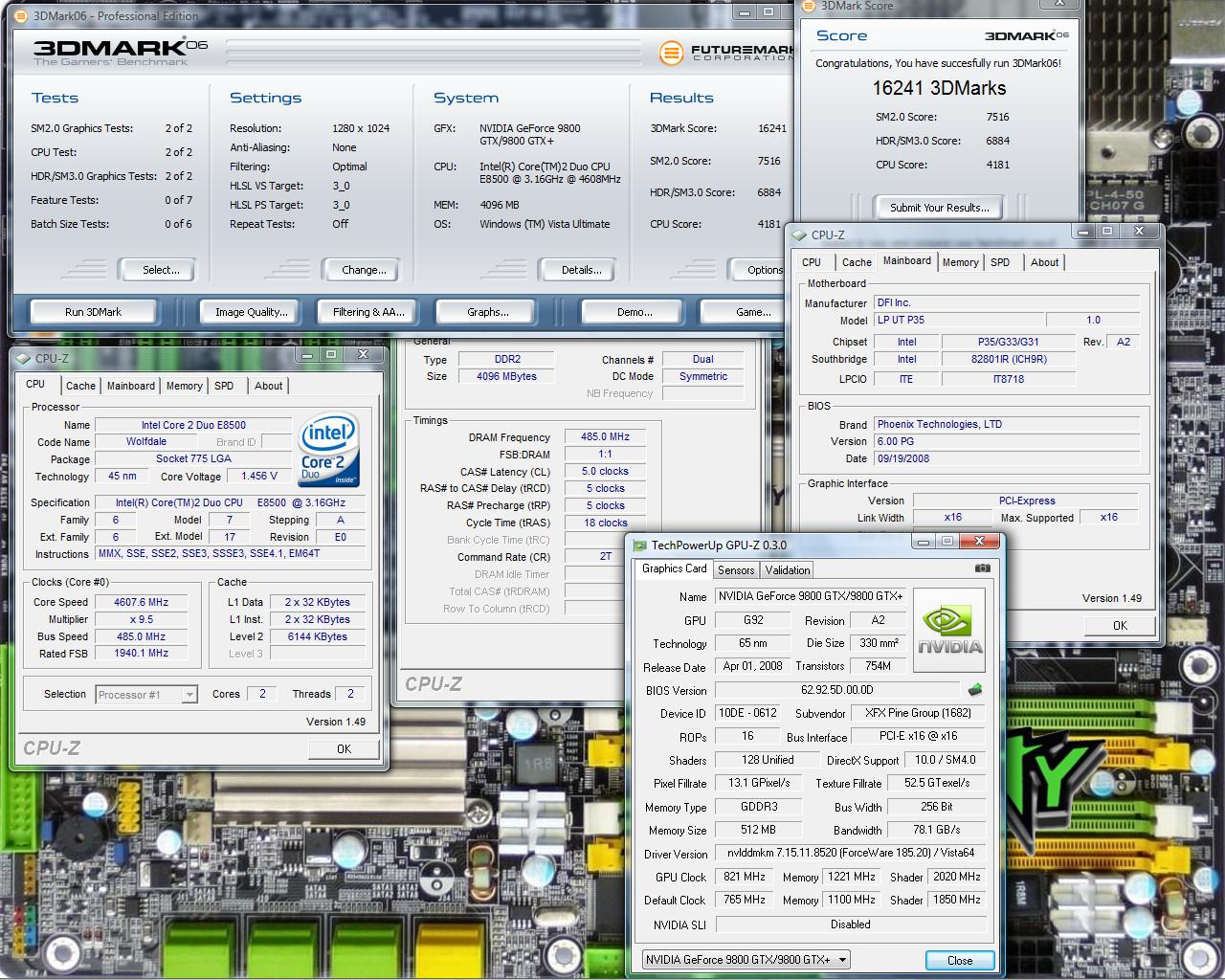Click the GPU Clock 821 MHz field

pos(745,877)
